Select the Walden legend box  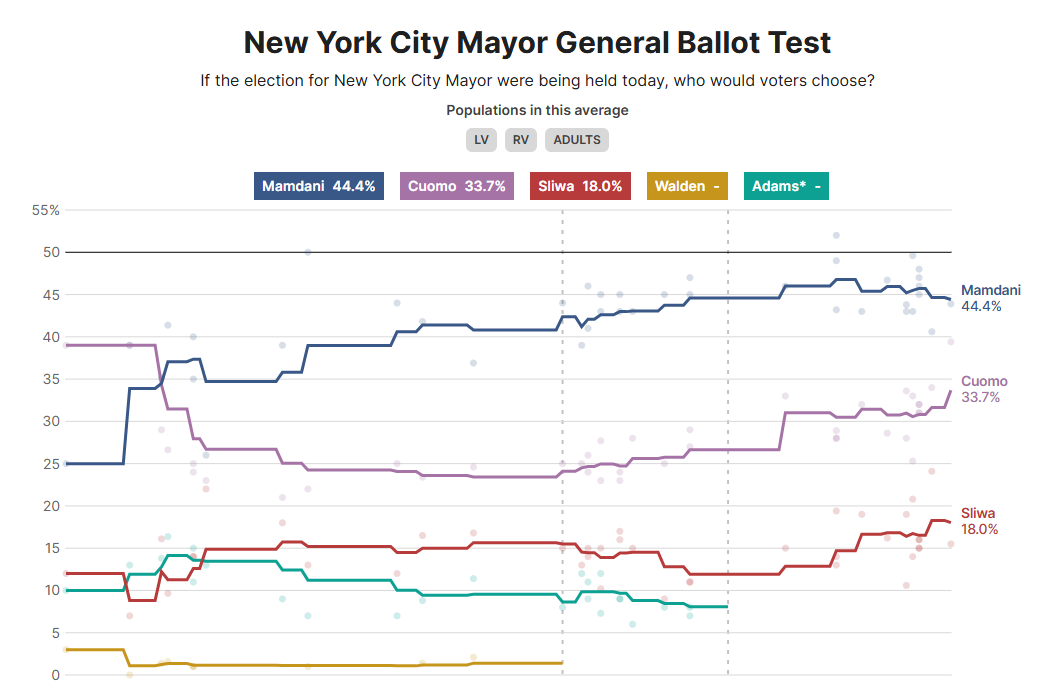coord(687,186)
